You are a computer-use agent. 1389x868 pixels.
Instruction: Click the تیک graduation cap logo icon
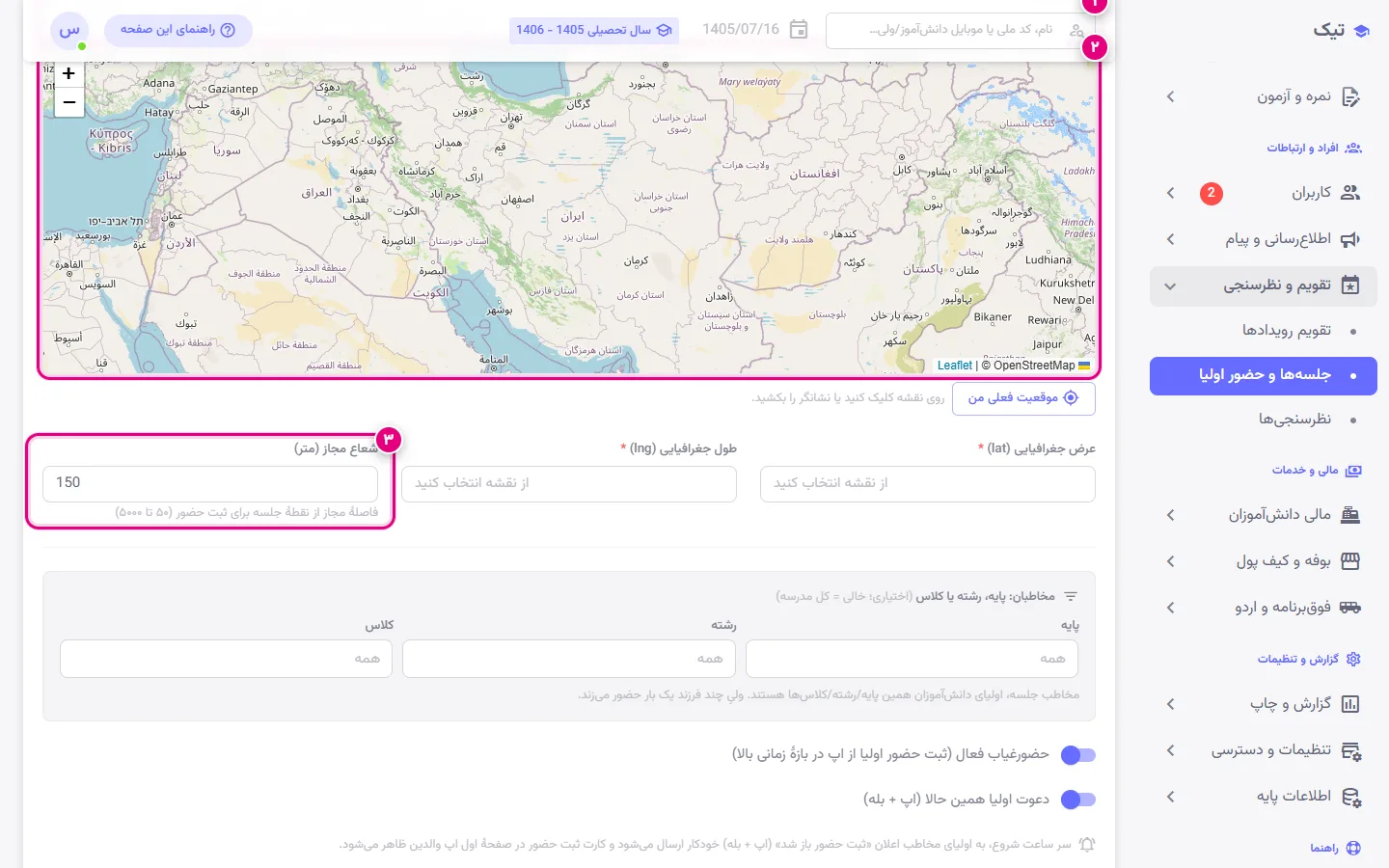(1361, 31)
